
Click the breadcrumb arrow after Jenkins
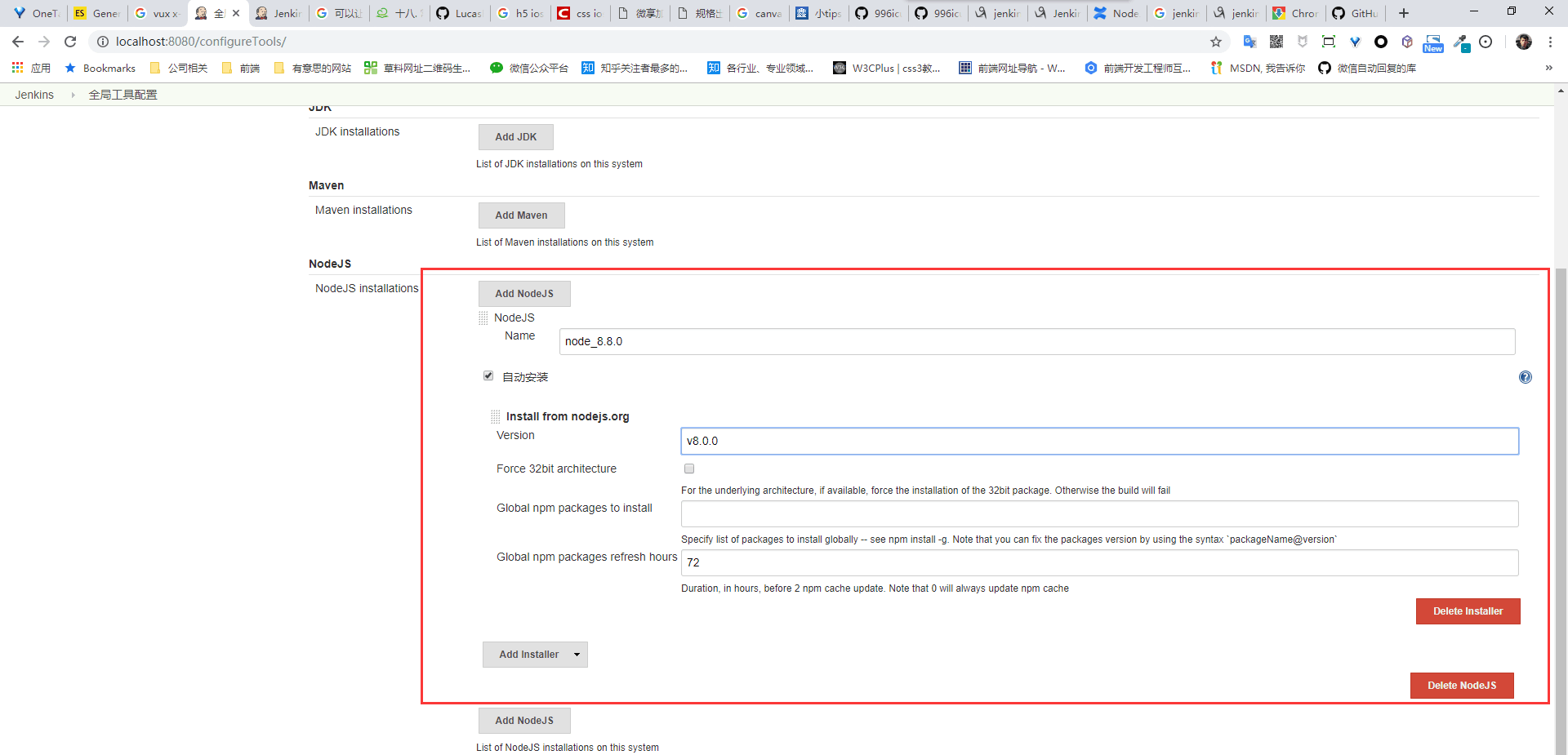(x=73, y=95)
